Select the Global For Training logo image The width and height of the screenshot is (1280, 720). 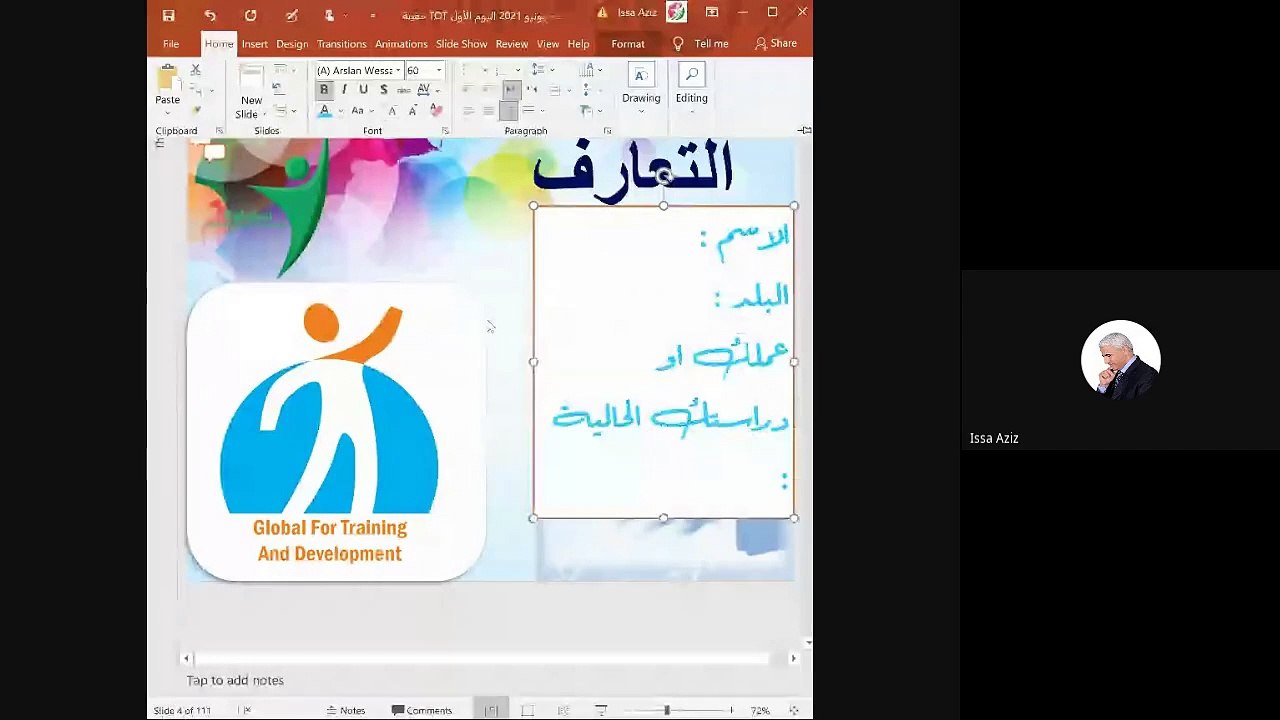click(x=336, y=432)
